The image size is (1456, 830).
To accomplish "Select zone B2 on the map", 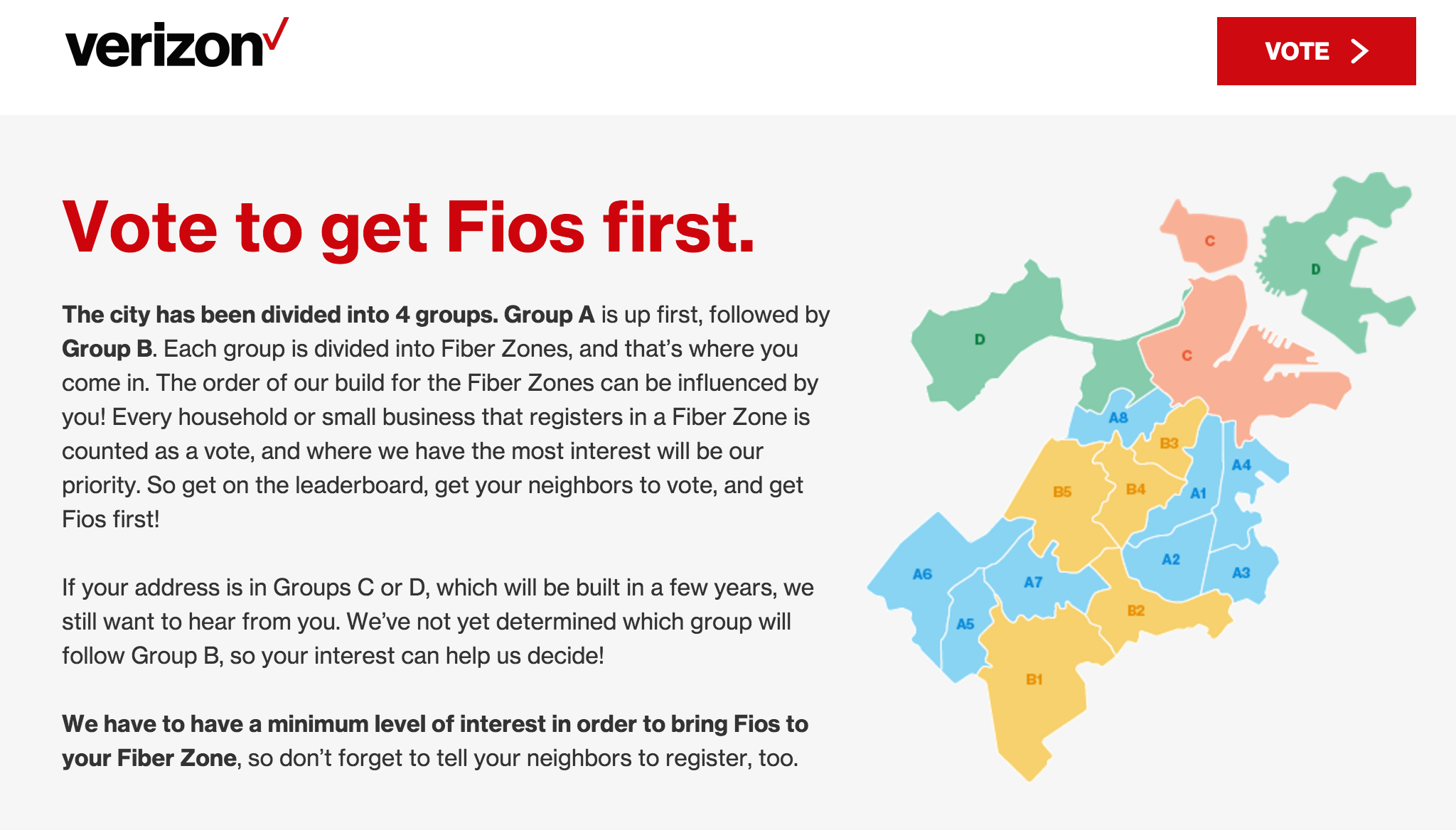I will point(1135,610).
